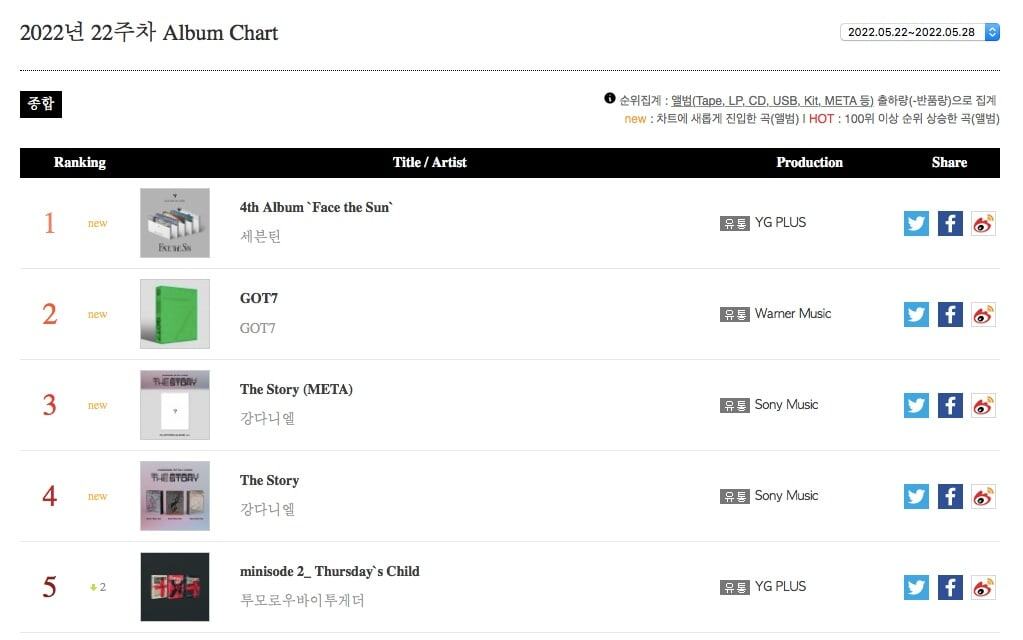Open minisode 2_ Thursday's Child title
The width and height of the screenshot is (1023, 640).
pyautogui.click(x=329, y=571)
